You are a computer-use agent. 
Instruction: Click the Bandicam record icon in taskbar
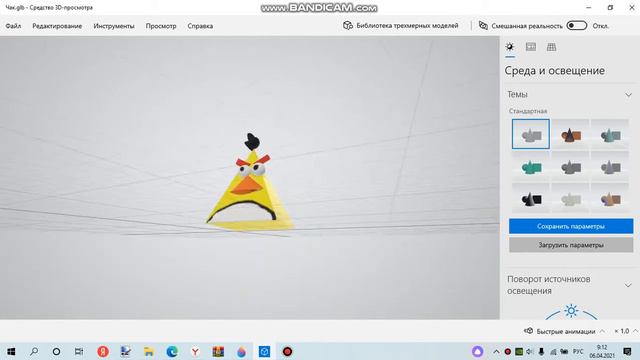click(287, 351)
